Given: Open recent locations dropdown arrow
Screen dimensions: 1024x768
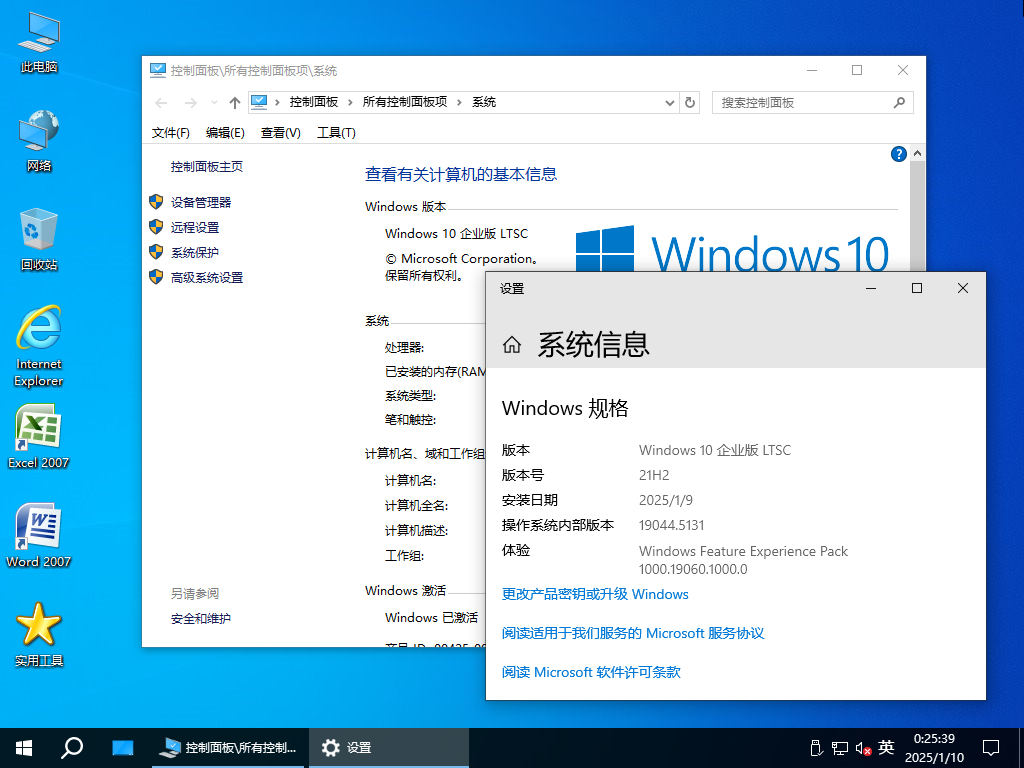Looking at the screenshot, I should click(x=214, y=103).
